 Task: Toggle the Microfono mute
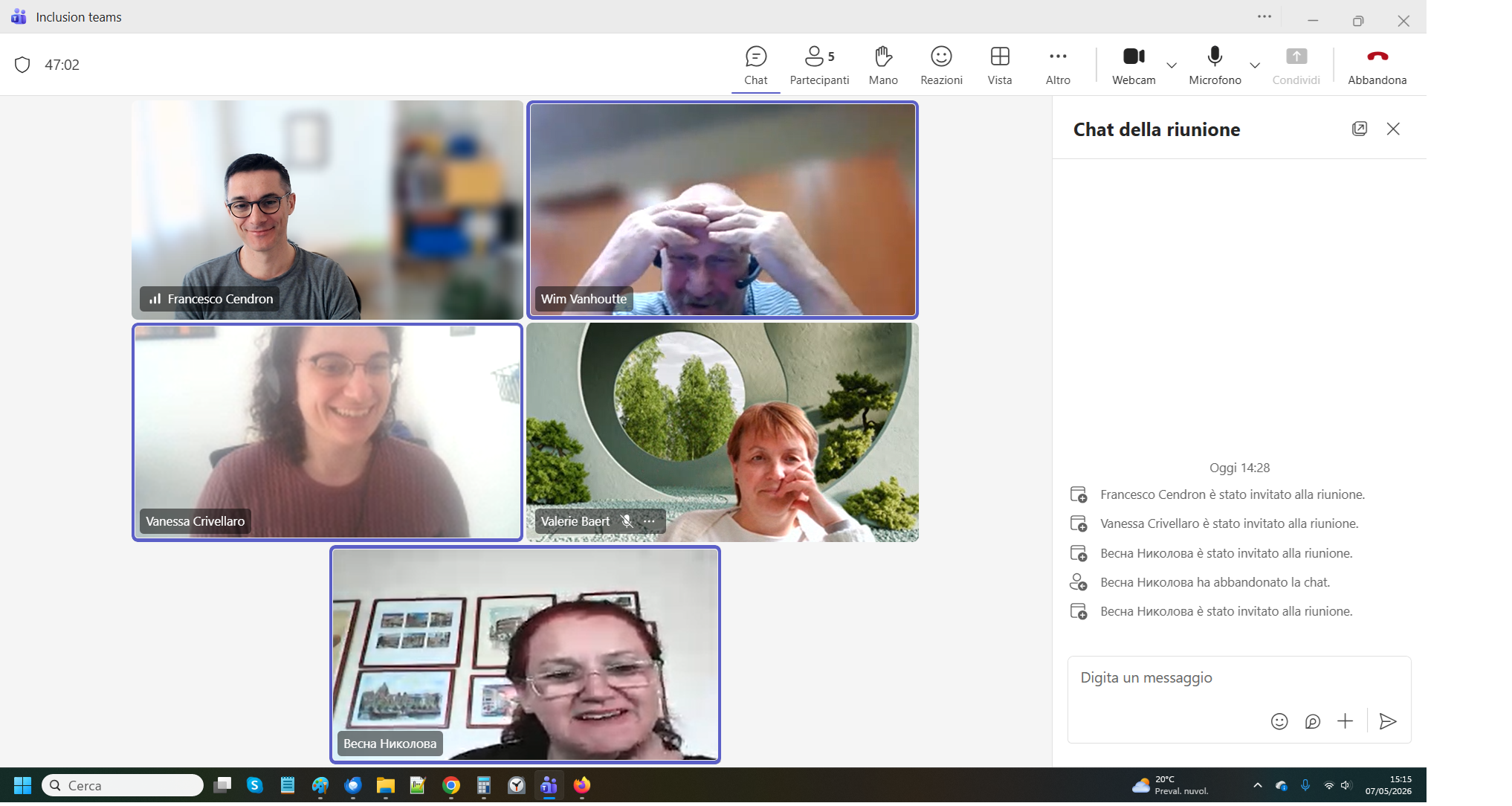[1215, 65]
